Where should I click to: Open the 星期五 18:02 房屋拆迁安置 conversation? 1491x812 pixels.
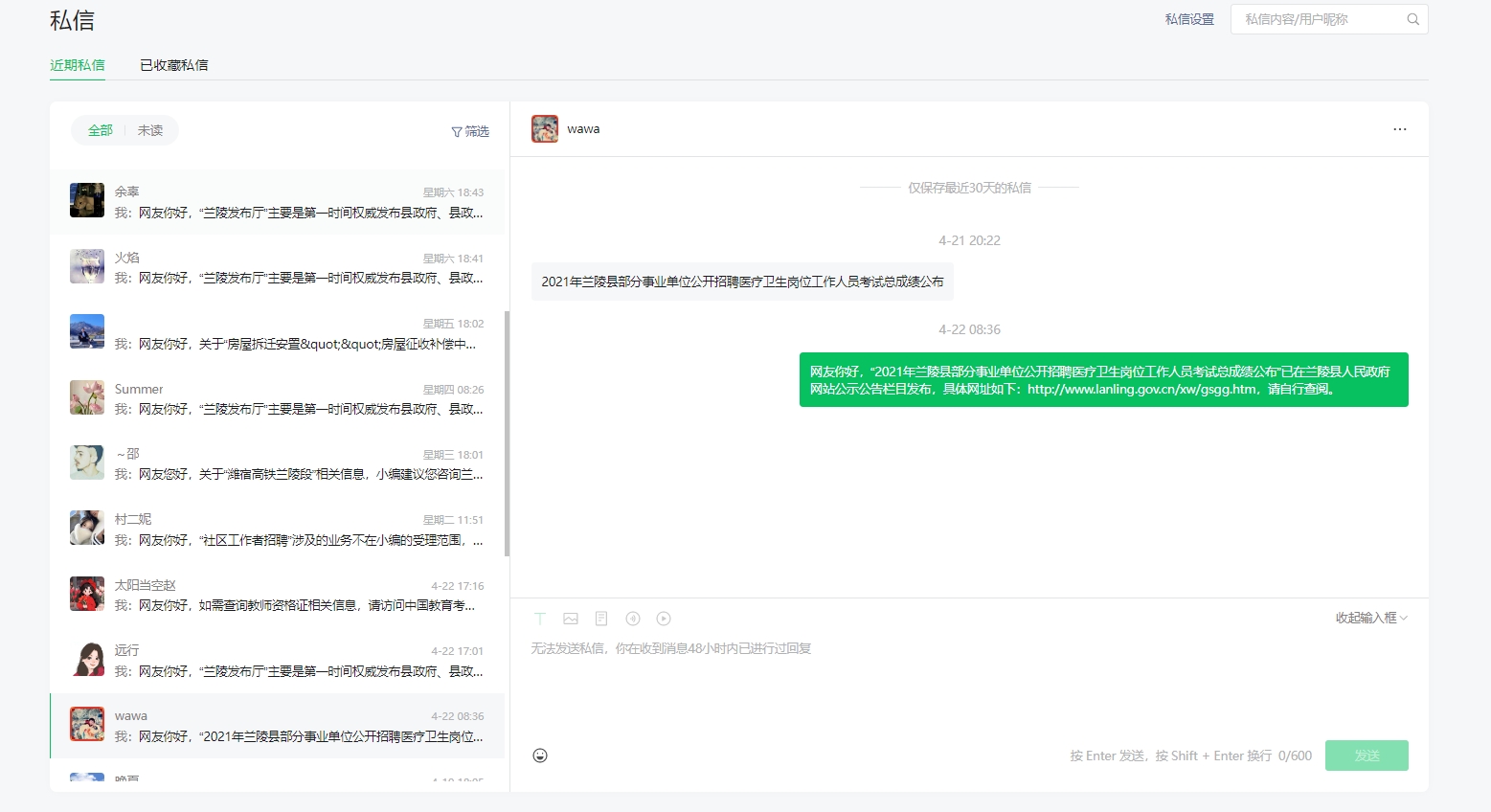278,332
